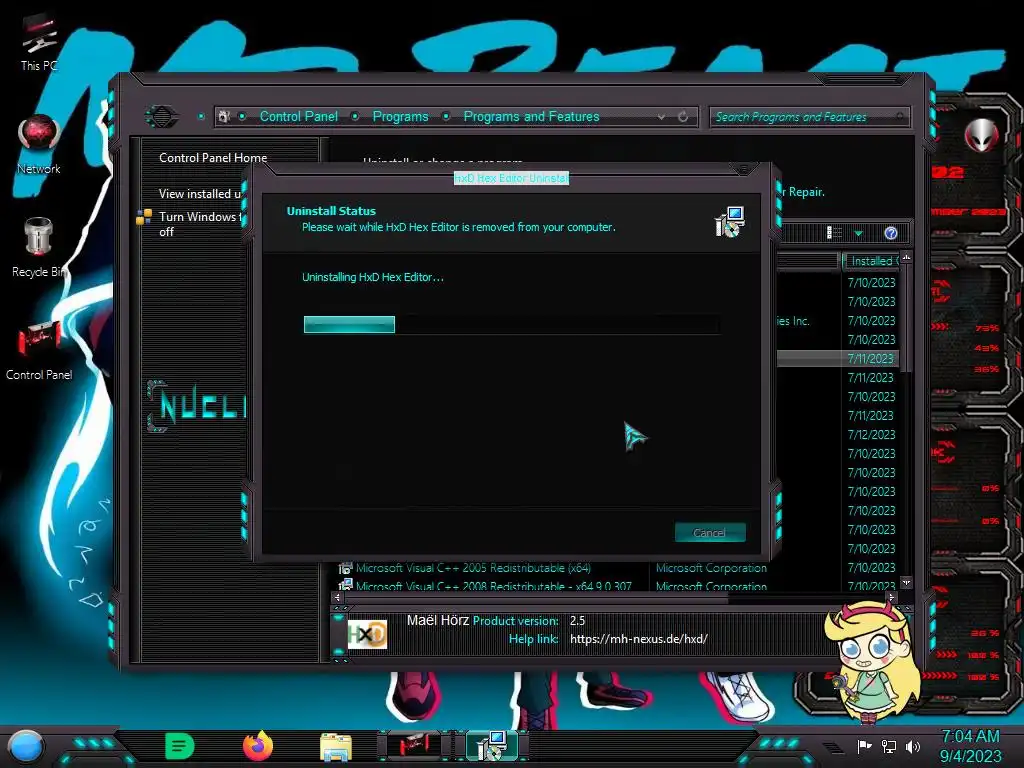Click the back navigation orb button
Image resolution: width=1024 pixels, height=768 pixels.
pyautogui.click(x=161, y=117)
